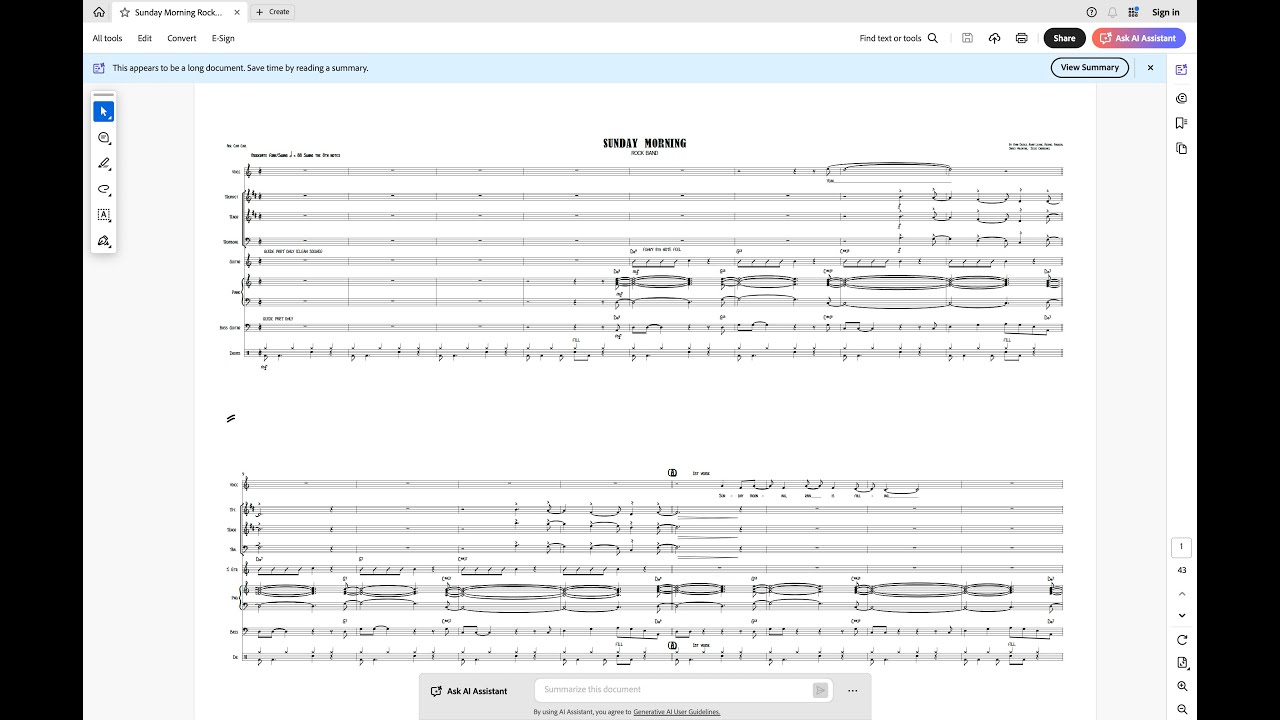Open the apps grid launcher

(x=1133, y=12)
